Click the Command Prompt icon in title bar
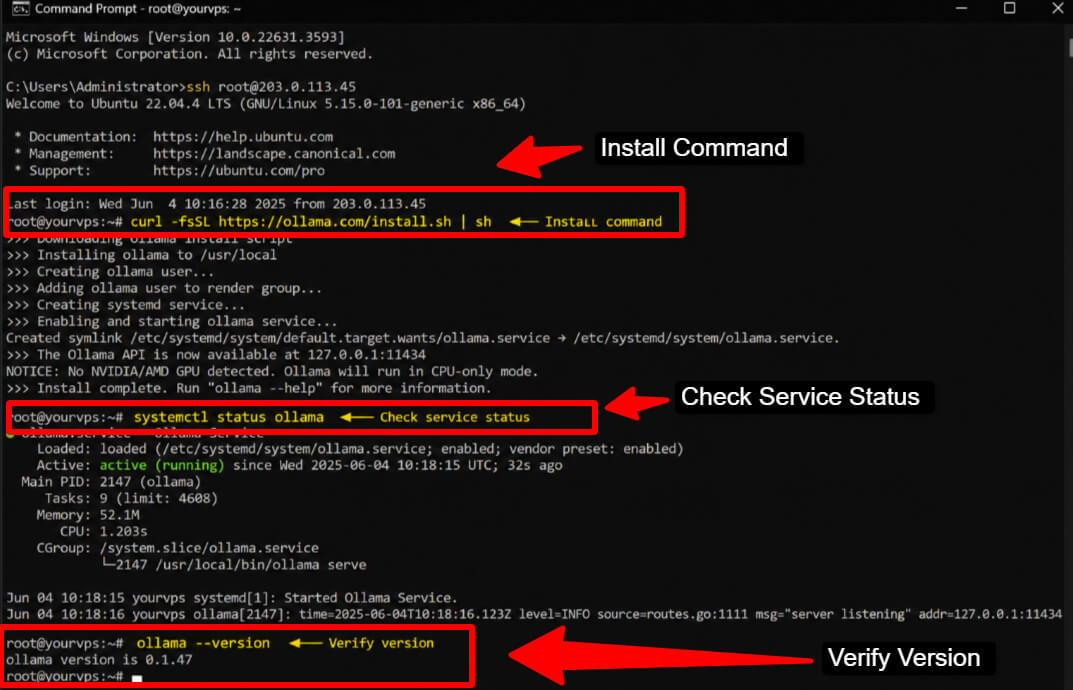This screenshot has width=1073, height=690. coord(20,9)
